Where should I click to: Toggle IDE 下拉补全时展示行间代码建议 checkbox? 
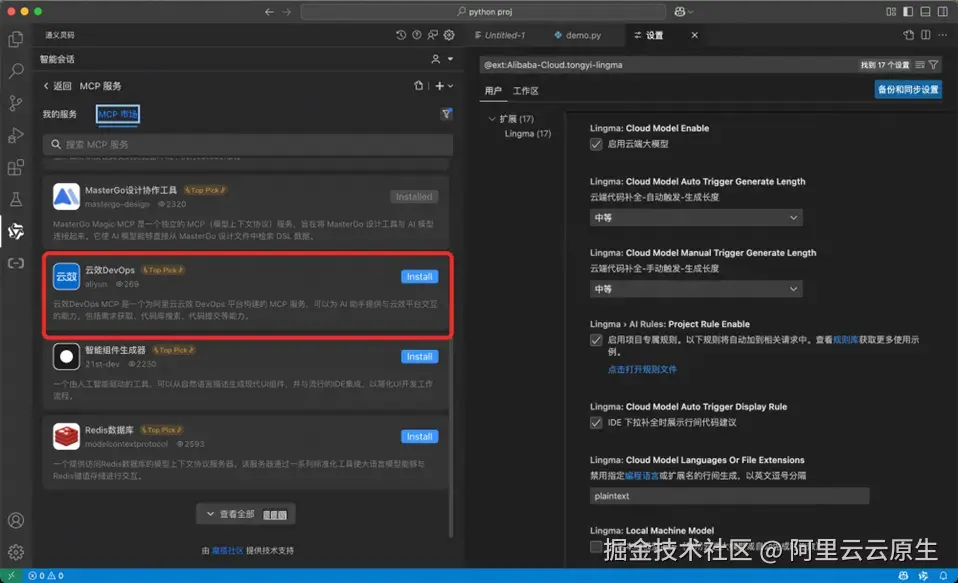(596, 423)
